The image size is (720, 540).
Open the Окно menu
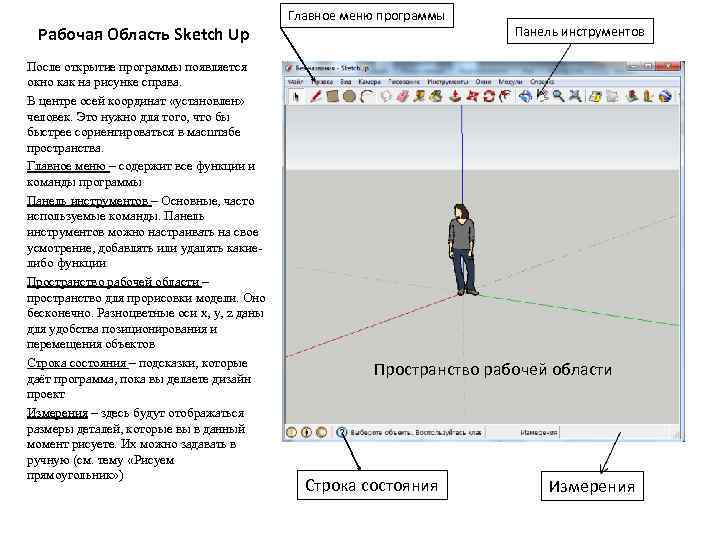(x=483, y=82)
